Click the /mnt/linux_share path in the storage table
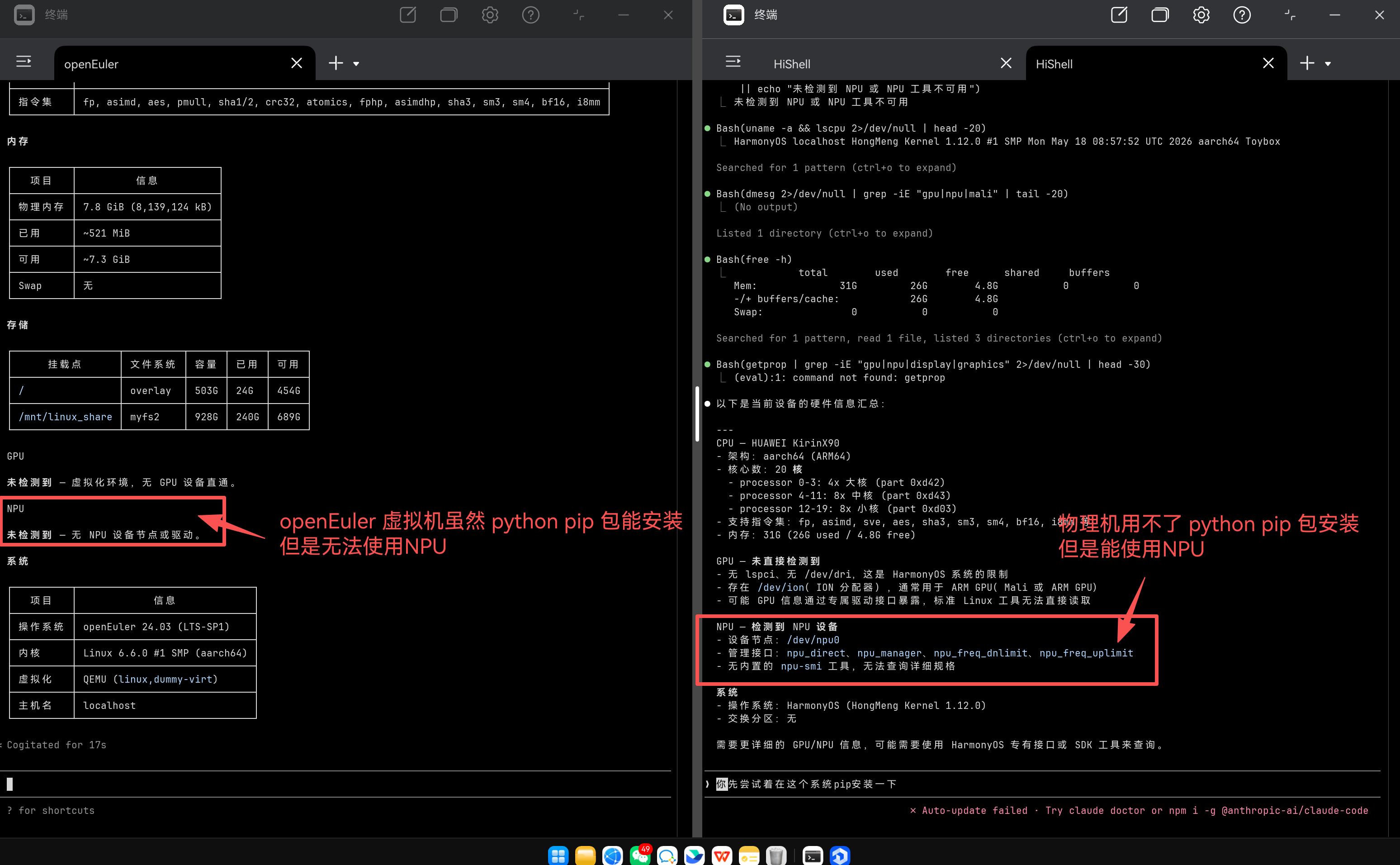The image size is (1400, 865). 65,417
